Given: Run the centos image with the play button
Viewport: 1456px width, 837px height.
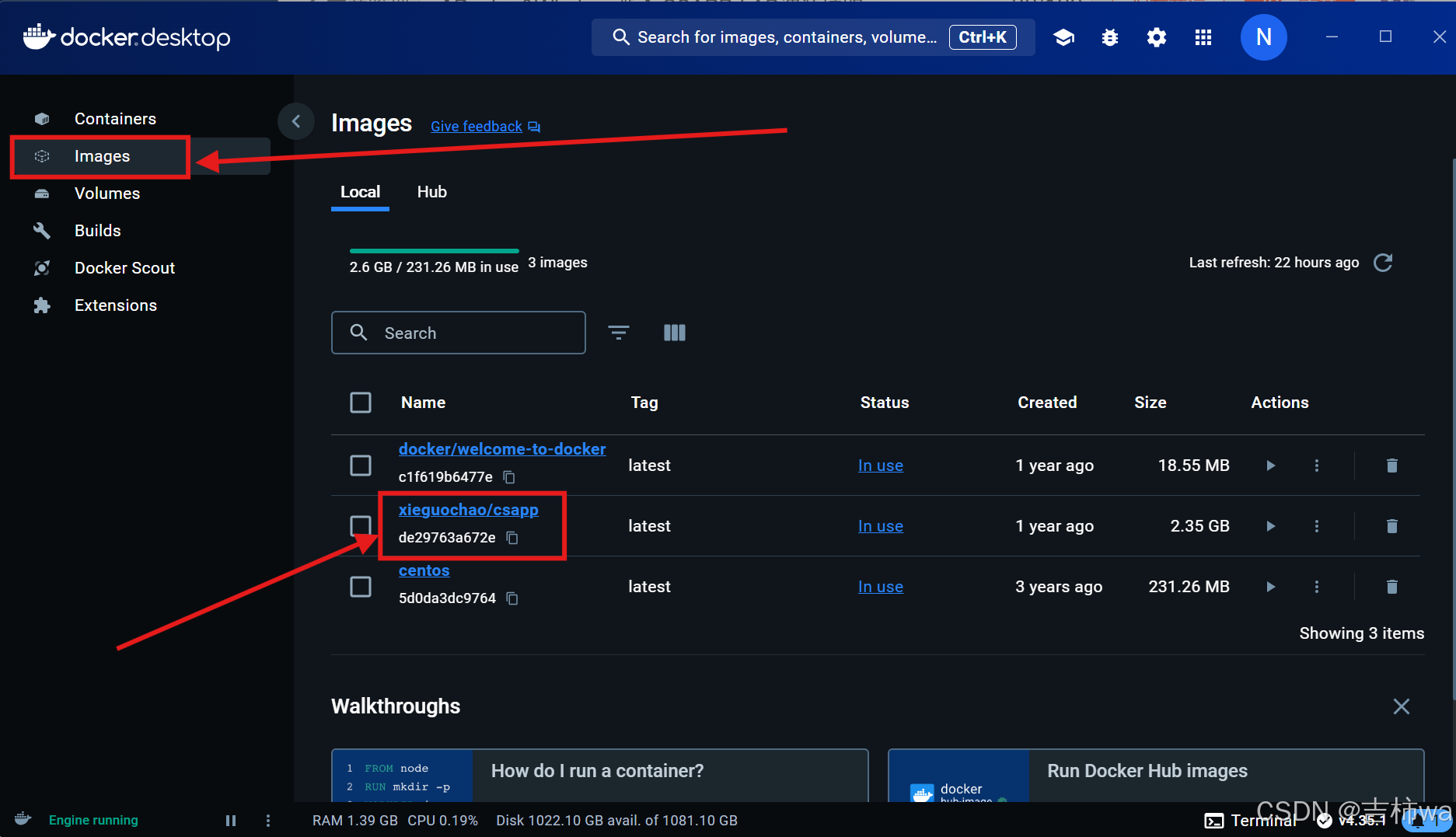Looking at the screenshot, I should (1270, 586).
